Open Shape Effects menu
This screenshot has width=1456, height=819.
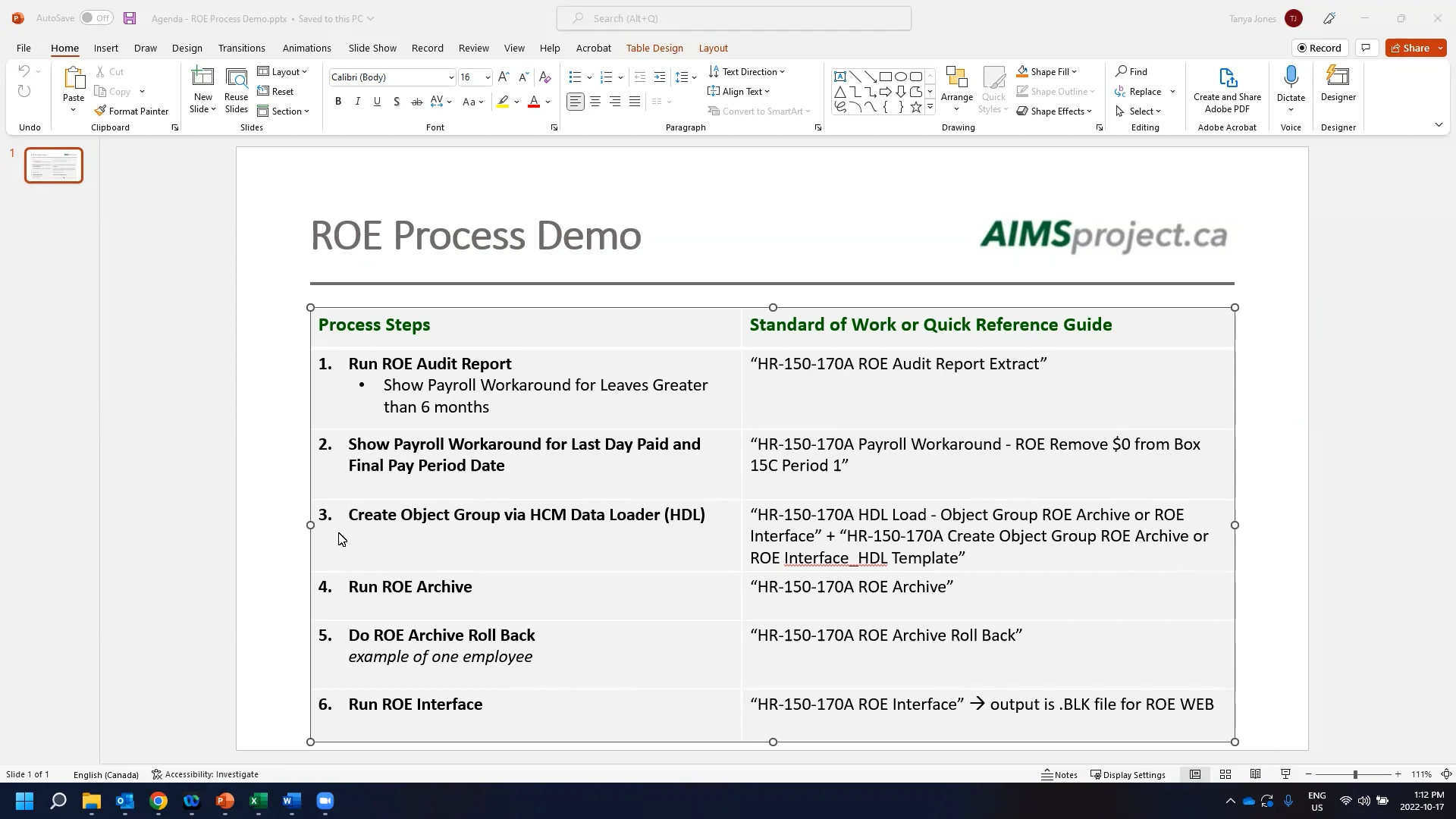1055,111
